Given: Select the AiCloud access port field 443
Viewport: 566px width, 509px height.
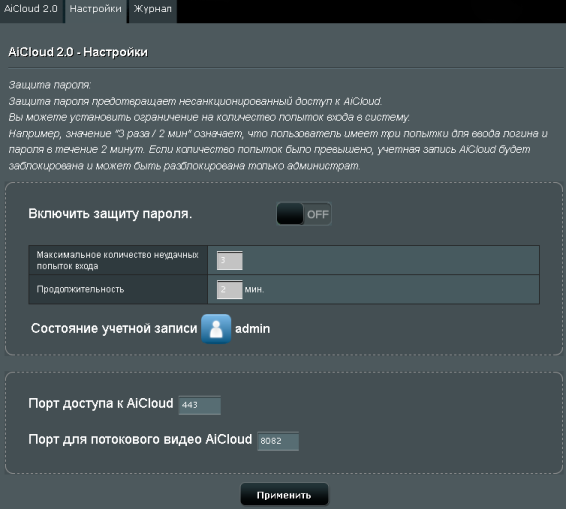Looking at the screenshot, I should click(199, 405).
